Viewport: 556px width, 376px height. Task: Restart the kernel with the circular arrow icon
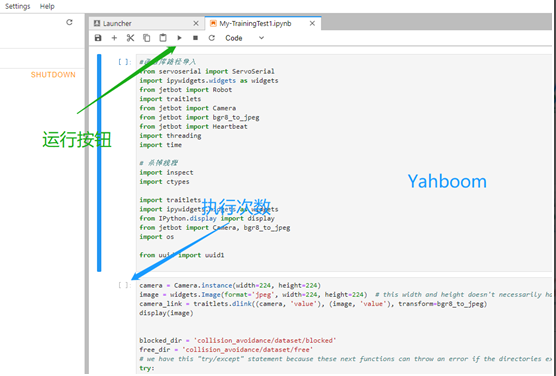click(212, 38)
